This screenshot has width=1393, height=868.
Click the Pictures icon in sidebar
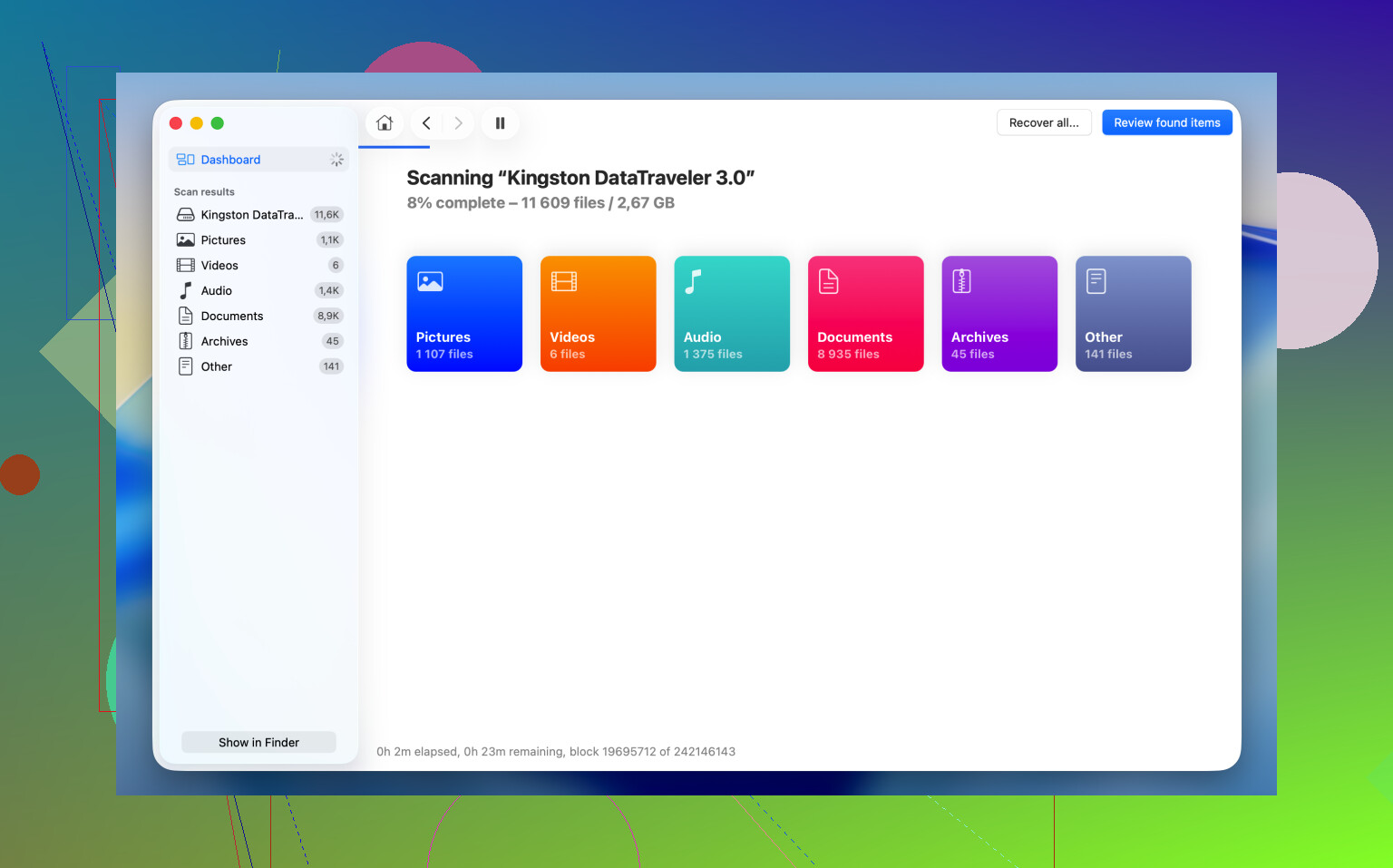click(x=185, y=240)
